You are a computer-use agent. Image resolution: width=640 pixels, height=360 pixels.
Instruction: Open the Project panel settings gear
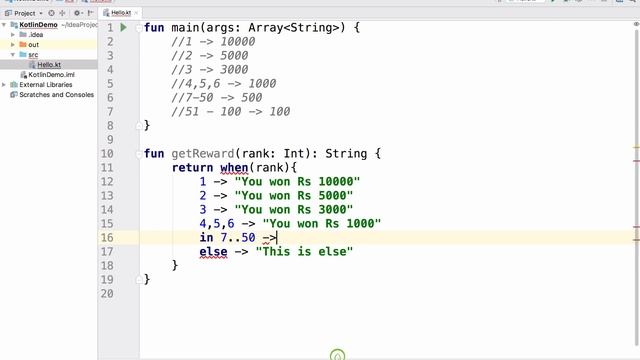point(77,13)
